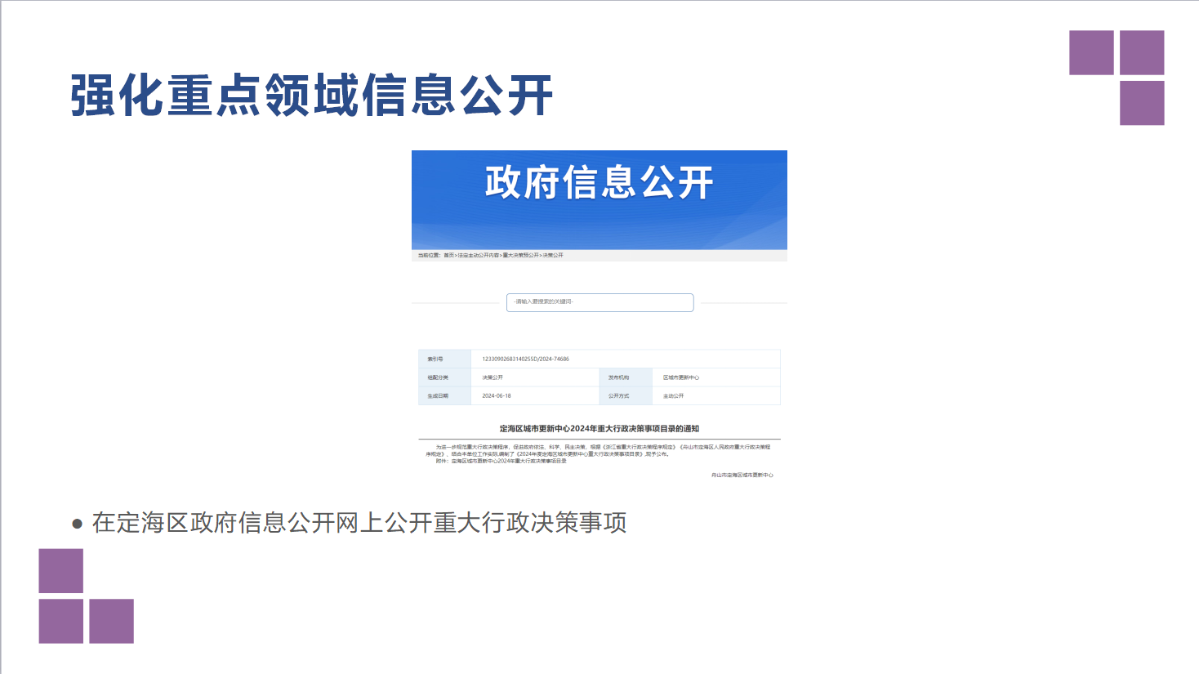Click the 发布机构 label cell

pos(617,378)
